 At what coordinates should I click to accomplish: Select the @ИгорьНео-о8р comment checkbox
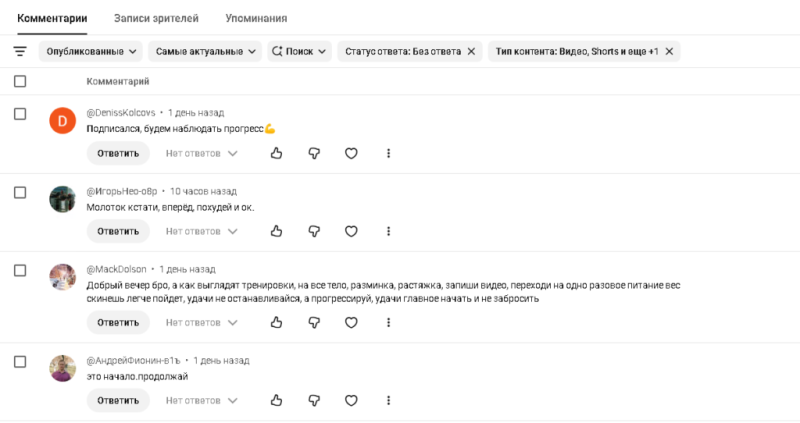tap(20, 192)
